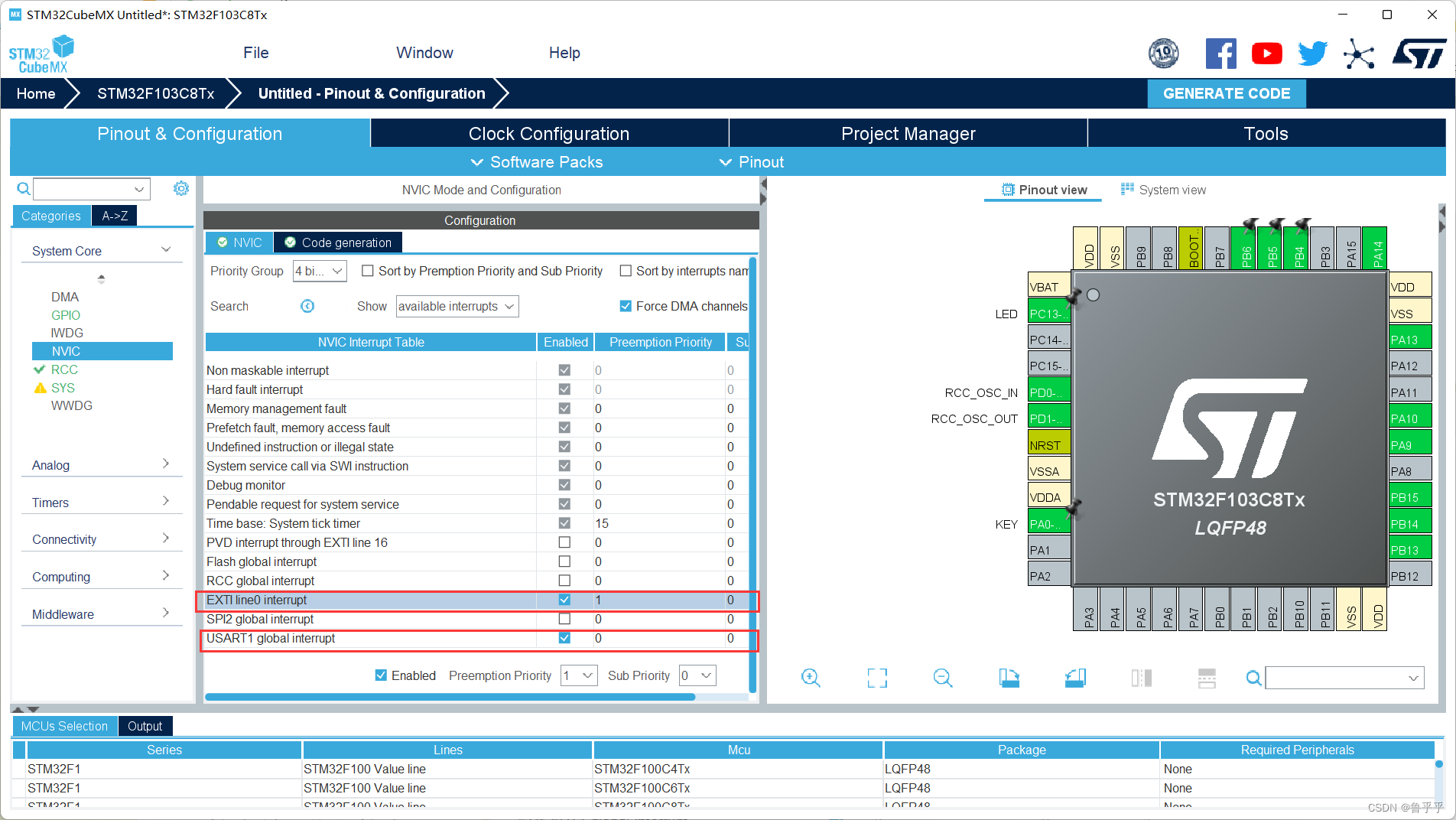Open the Help menu
The image size is (1456, 820).
tap(564, 53)
